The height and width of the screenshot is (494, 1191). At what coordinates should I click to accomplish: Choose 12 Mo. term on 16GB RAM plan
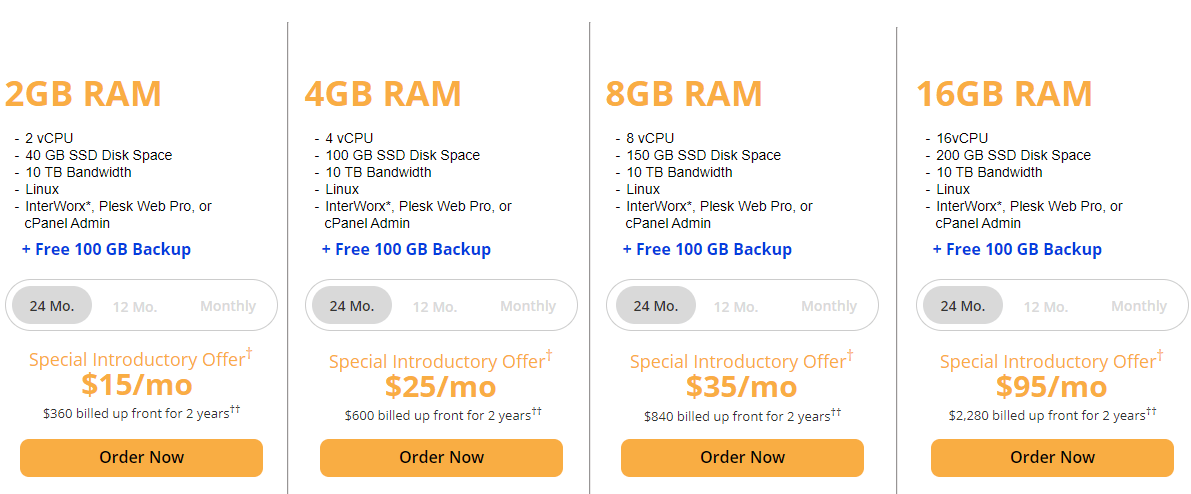pyautogui.click(x=1046, y=307)
